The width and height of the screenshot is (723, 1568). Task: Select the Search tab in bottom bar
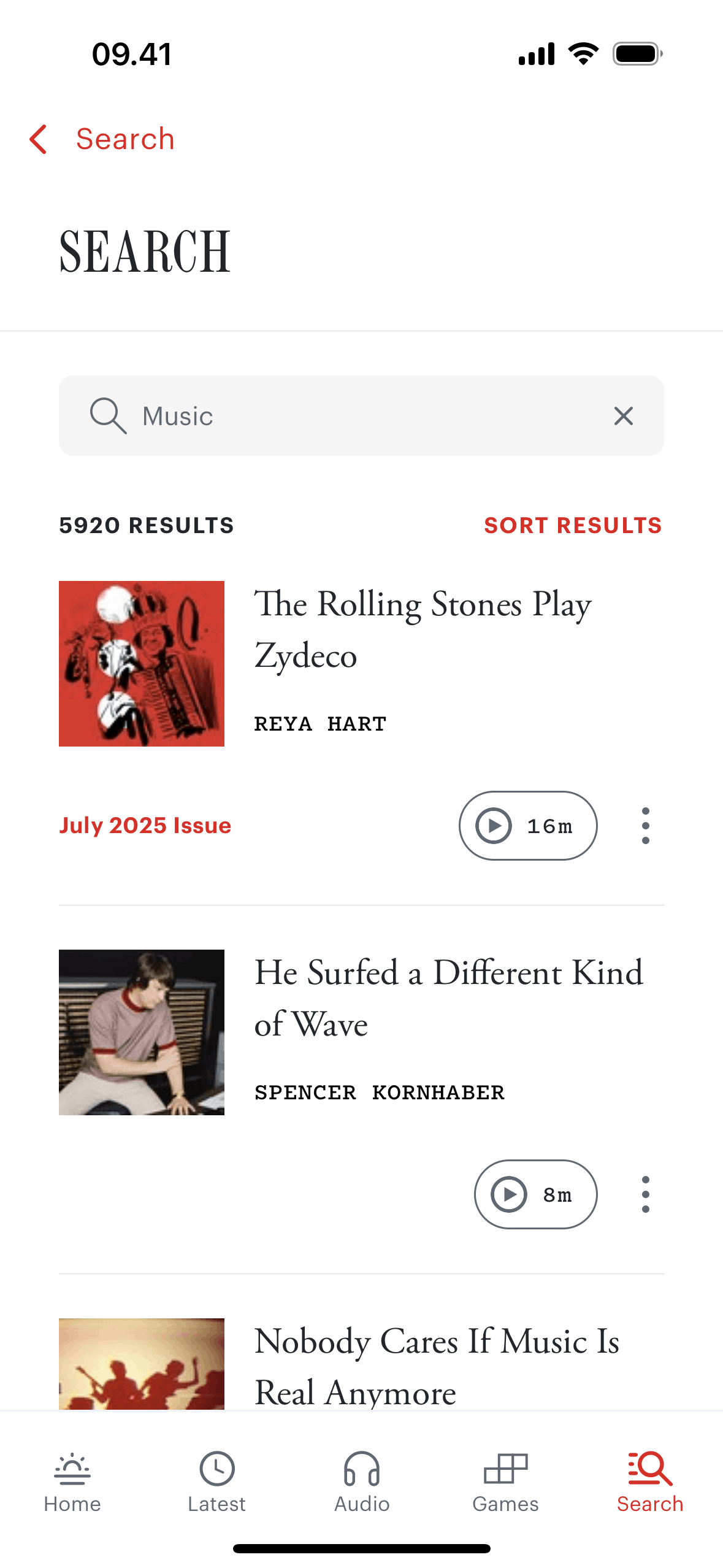click(x=650, y=1481)
